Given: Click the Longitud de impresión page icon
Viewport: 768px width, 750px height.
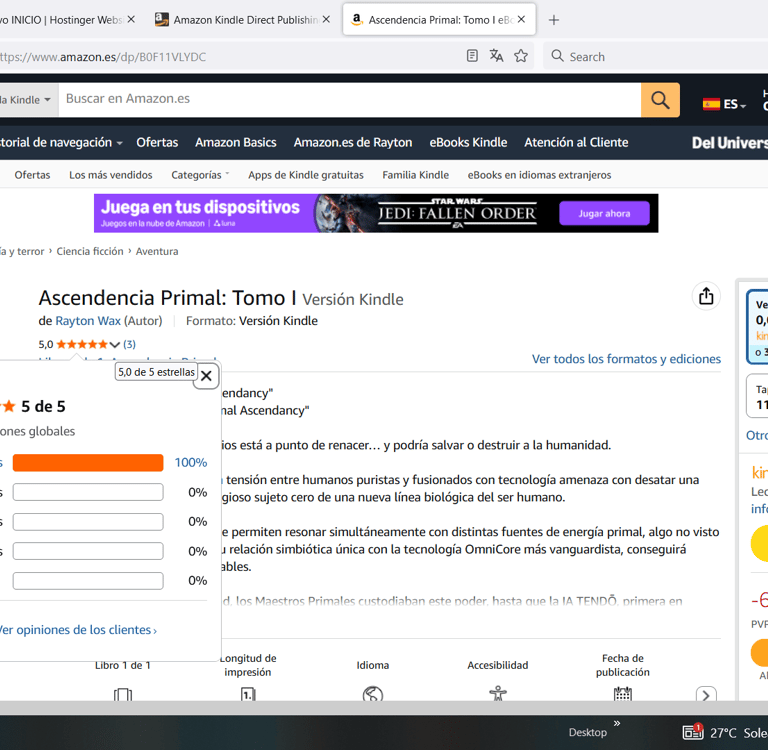Looking at the screenshot, I should (248, 694).
